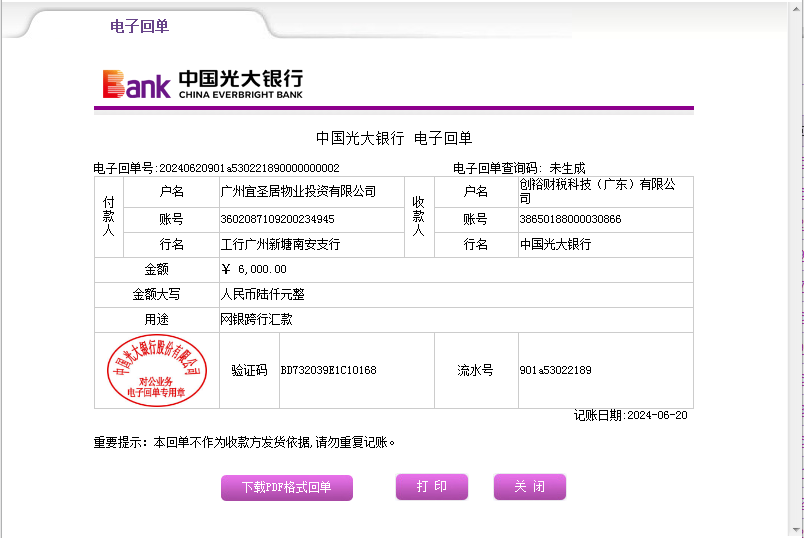804x538 pixels.
Task: Click the title 中国光大银行 电子回单
Action: pos(394,138)
